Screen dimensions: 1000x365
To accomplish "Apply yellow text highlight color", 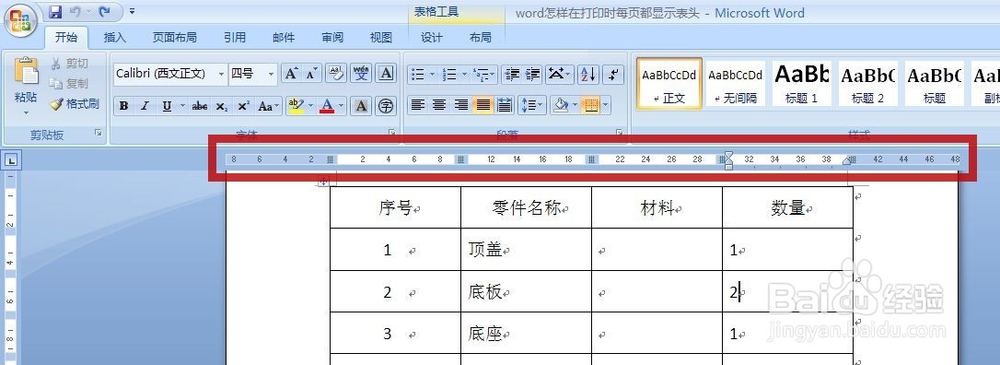I will point(295,106).
